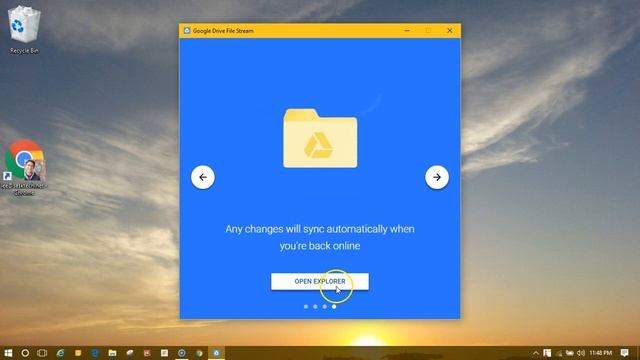Open the white notepad taskbar icon
Screen dimensions: 640x360
tap(164, 353)
